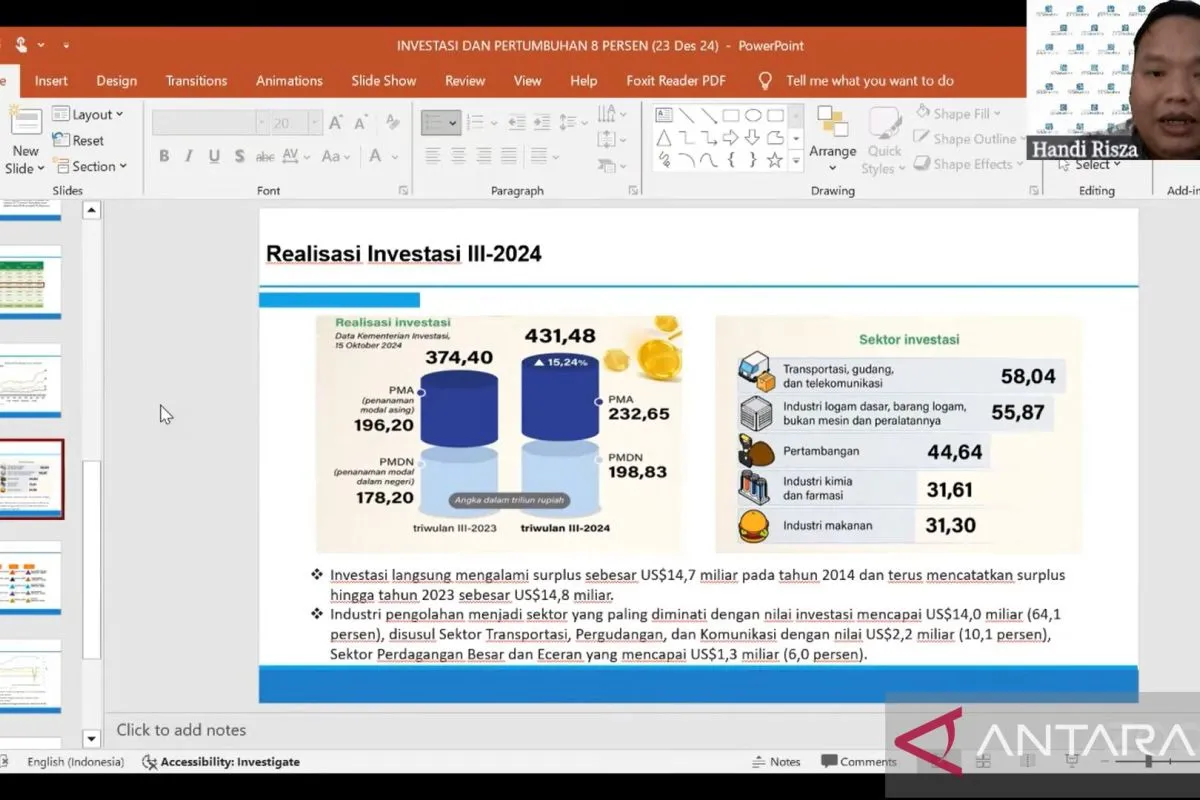The width and height of the screenshot is (1200, 800).
Task: Open the Layout dropdown
Action: tap(89, 115)
